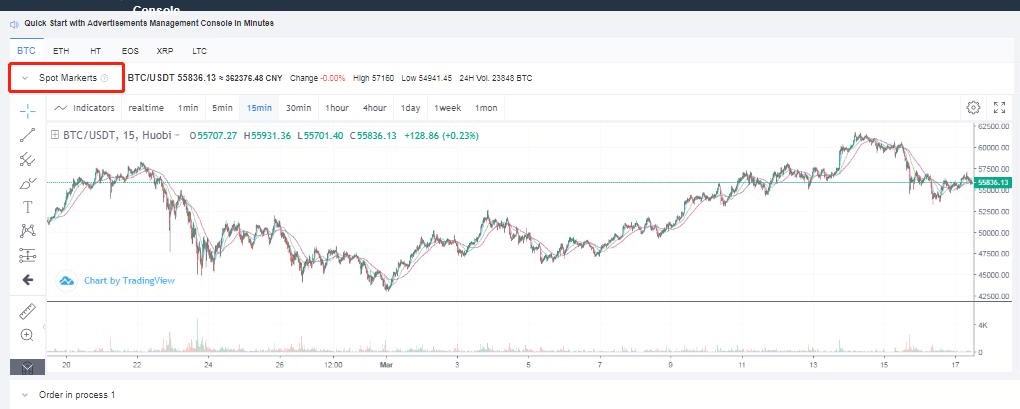Open the Chart by TradingView link
1020x409 pixels.
(129, 281)
